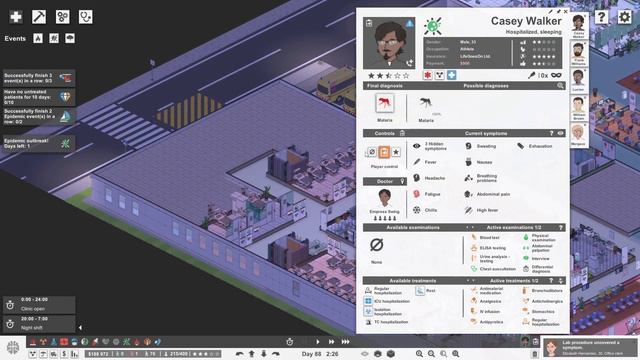Open Successfully finish 3 events objective
The image size is (640, 360).
tap(39, 78)
